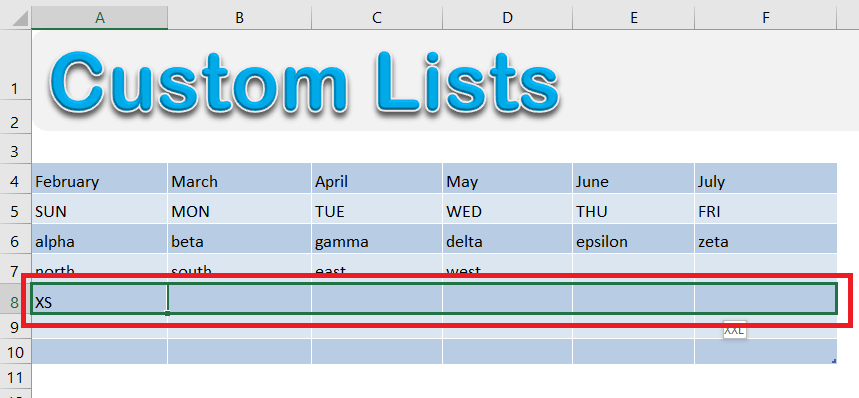
Task: Click the fill handle below XS cell
Action: tap(167, 313)
